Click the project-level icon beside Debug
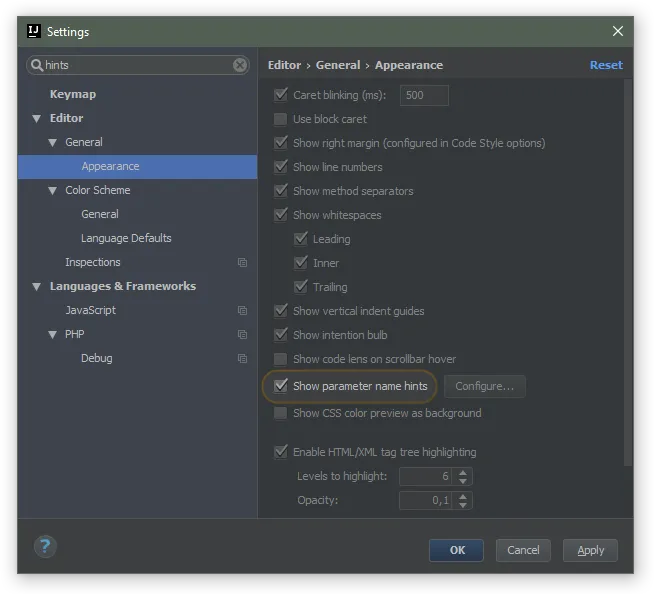This screenshot has width=654, height=594. (x=242, y=358)
